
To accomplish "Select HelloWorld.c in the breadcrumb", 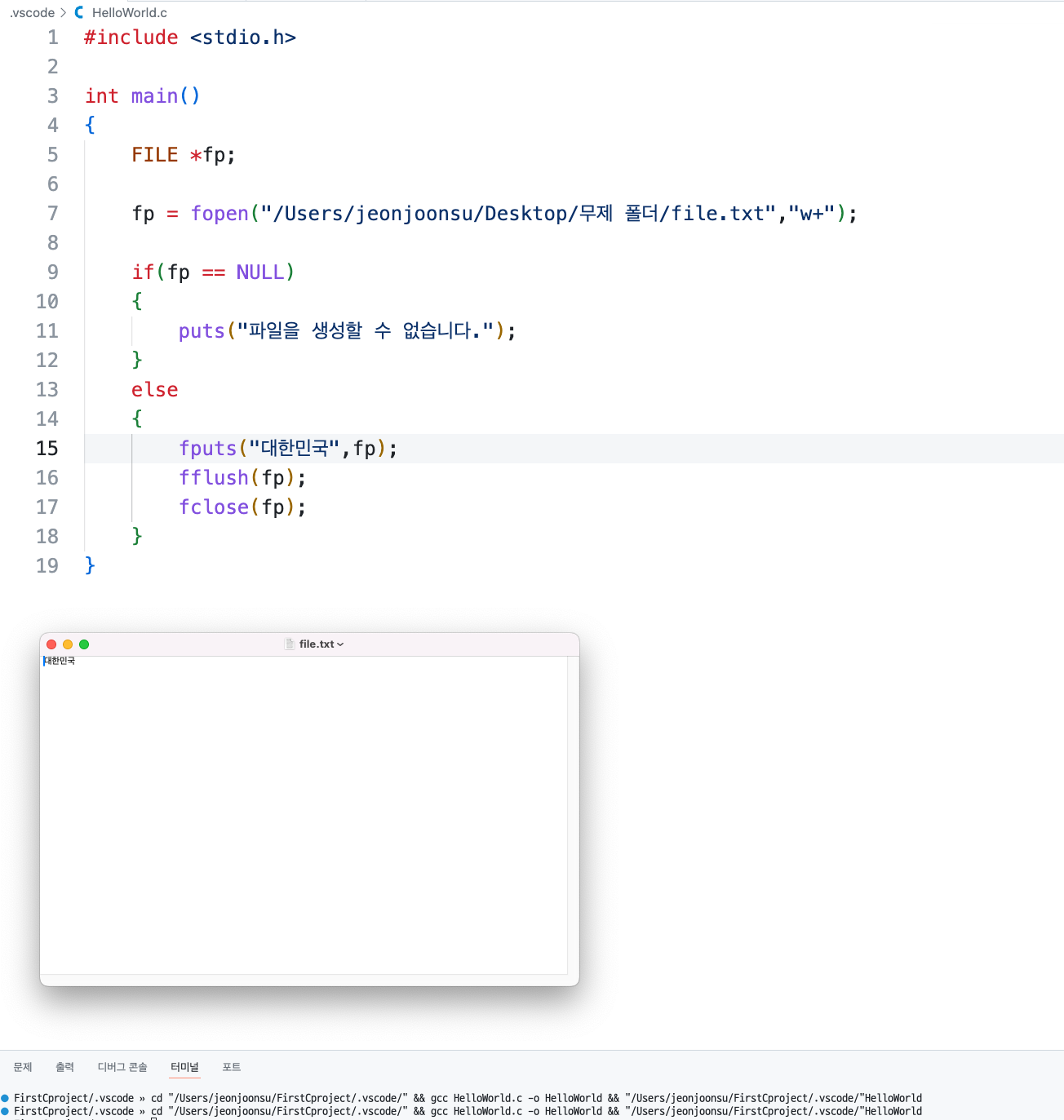I will point(130,13).
